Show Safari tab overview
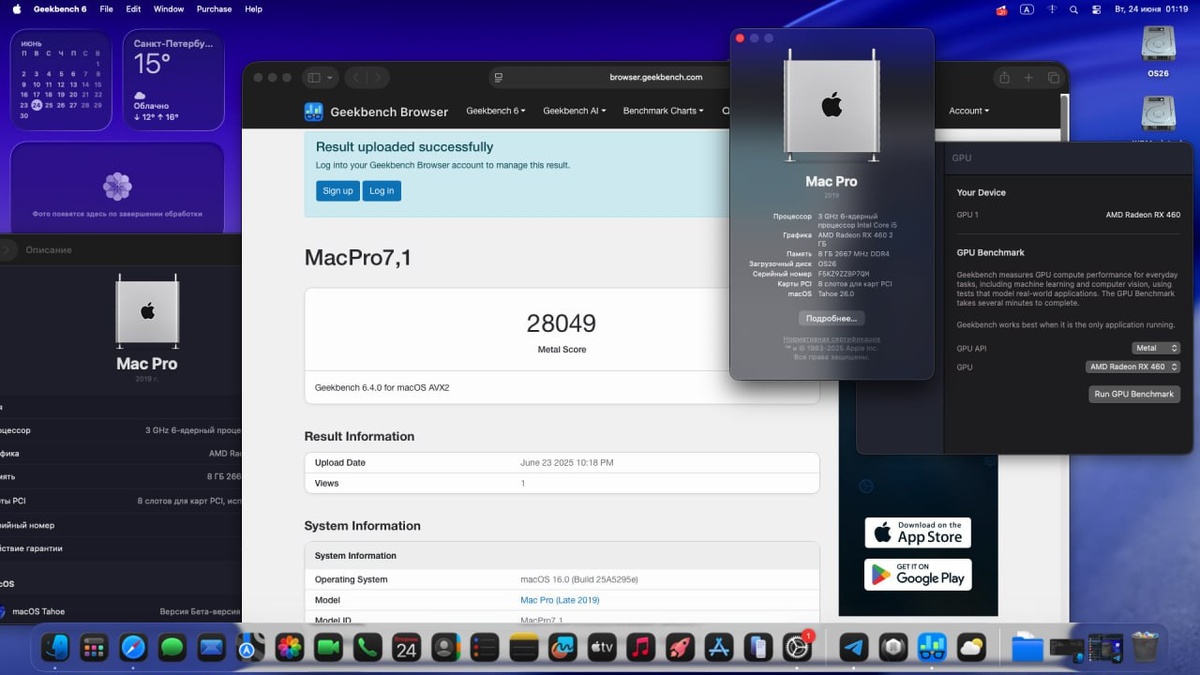 [1053, 77]
